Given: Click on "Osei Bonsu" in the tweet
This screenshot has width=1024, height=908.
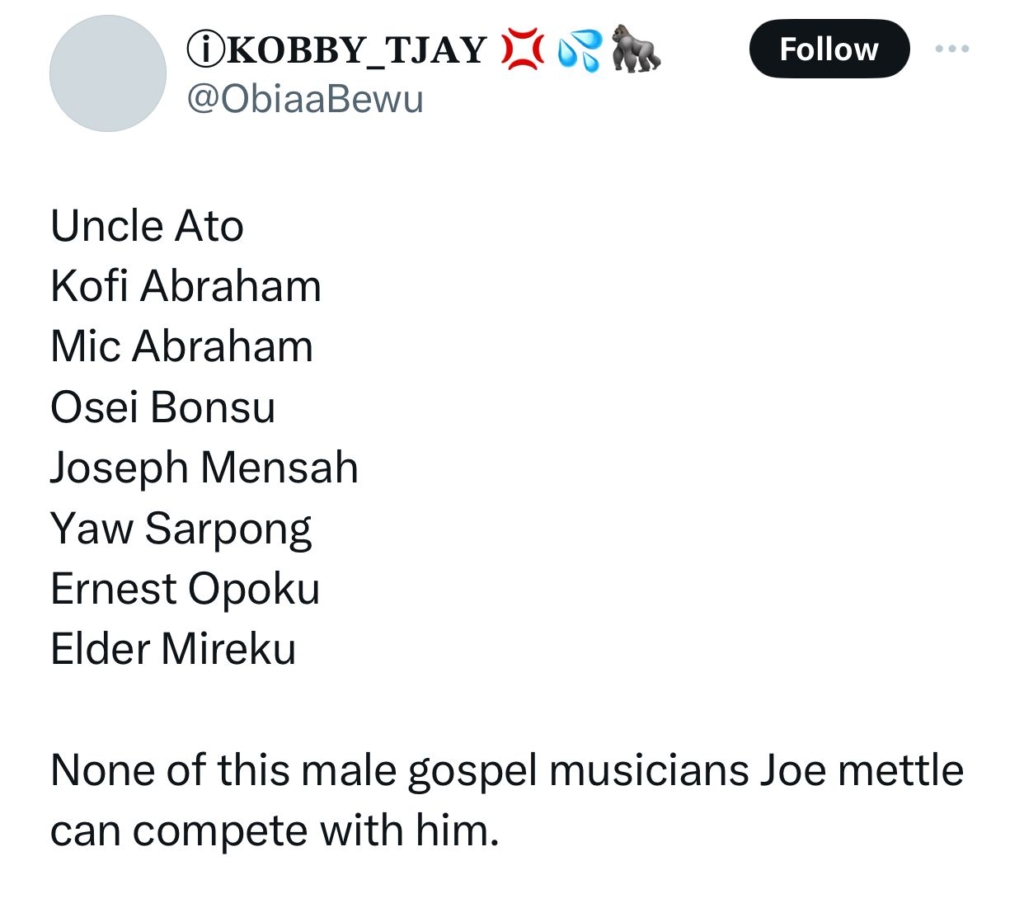Looking at the screenshot, I should [x=163, y=408].
